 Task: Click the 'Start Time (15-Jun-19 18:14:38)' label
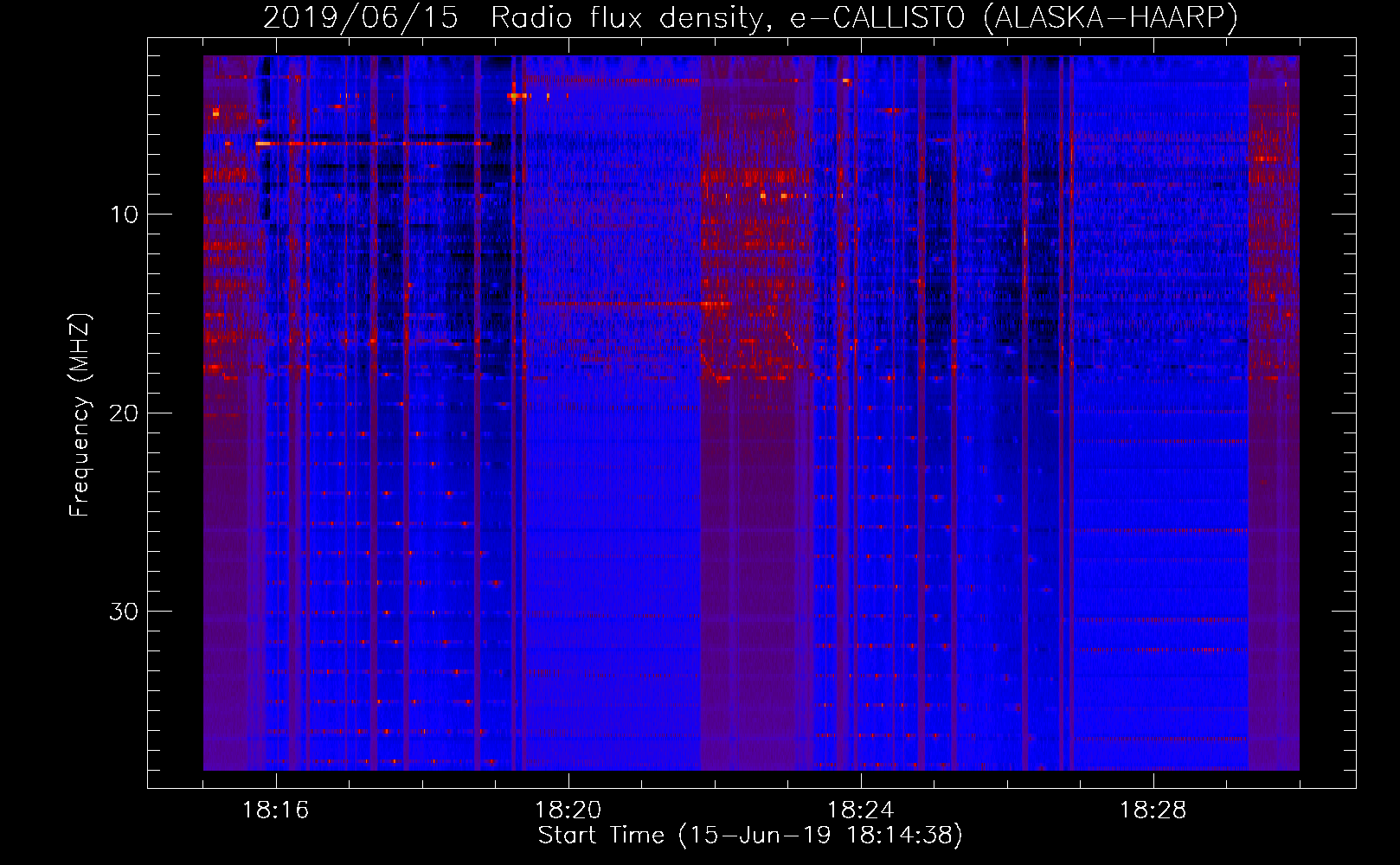[750, 836]
